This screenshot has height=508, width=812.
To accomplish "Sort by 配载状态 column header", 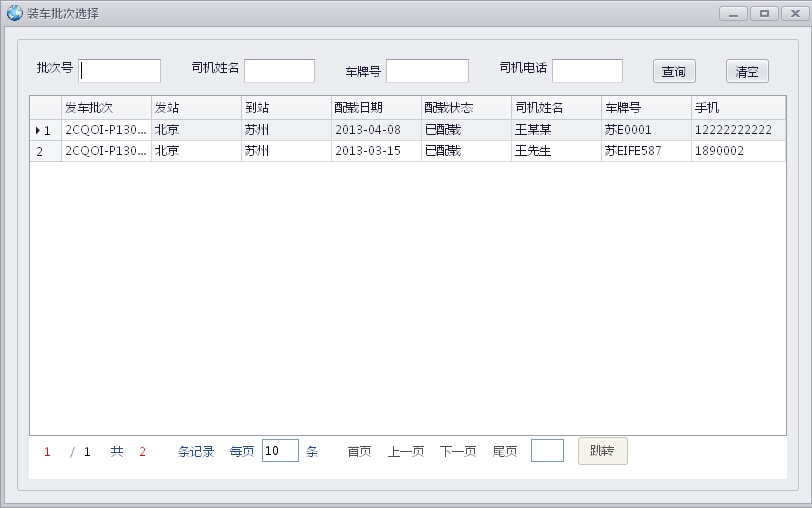I will (467, 108).
